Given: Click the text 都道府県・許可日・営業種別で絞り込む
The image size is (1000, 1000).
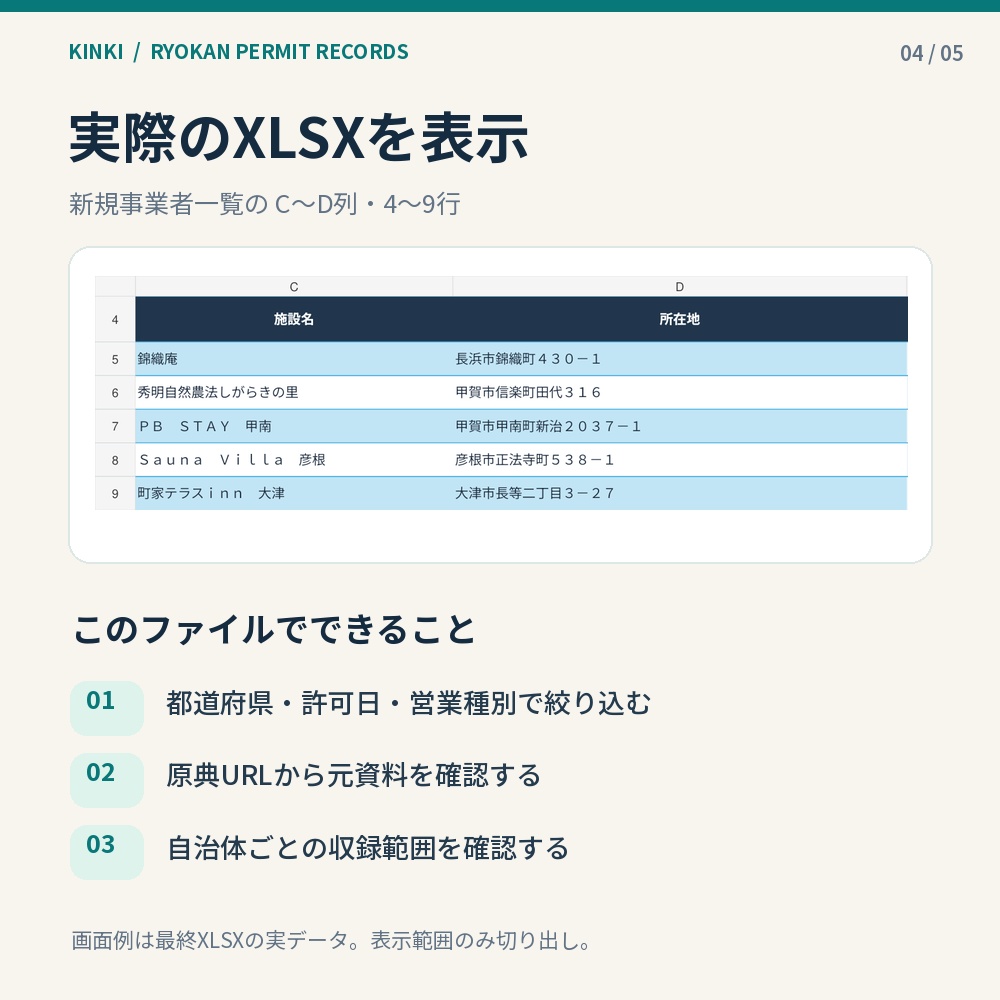Looking at the screenshot, I should coord(408,703).
